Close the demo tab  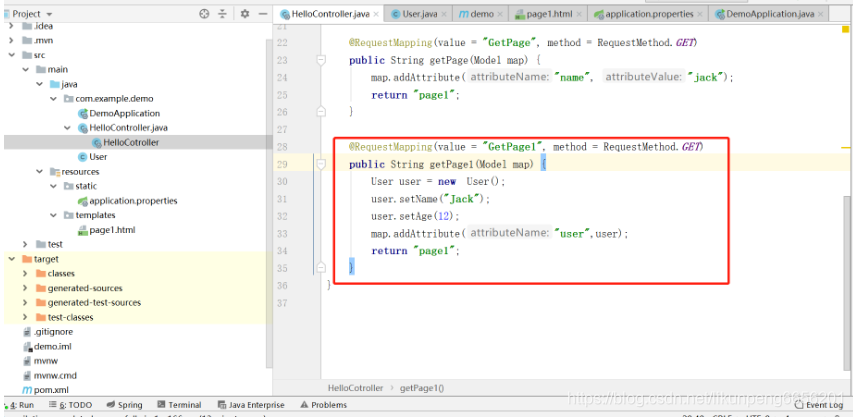501,14
